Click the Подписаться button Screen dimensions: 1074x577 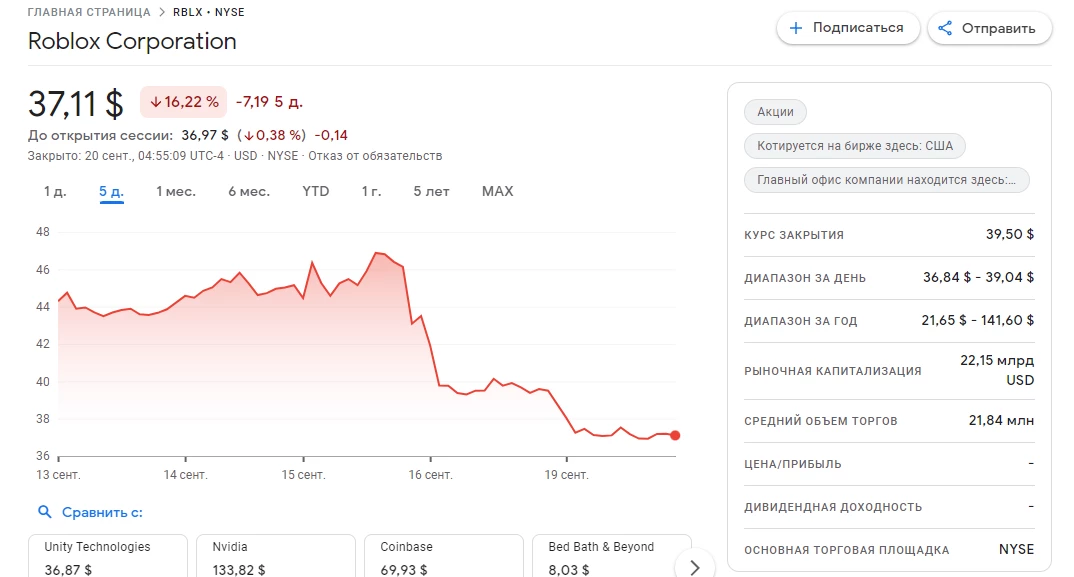(848, 28)
